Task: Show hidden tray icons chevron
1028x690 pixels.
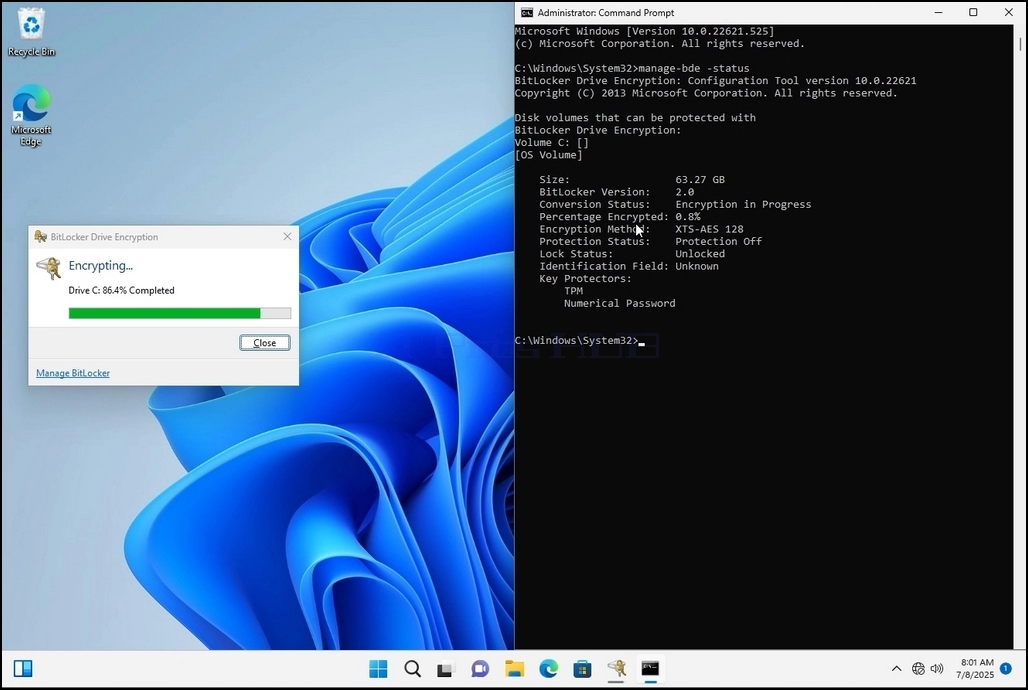Action: click(x=896, y=668)
